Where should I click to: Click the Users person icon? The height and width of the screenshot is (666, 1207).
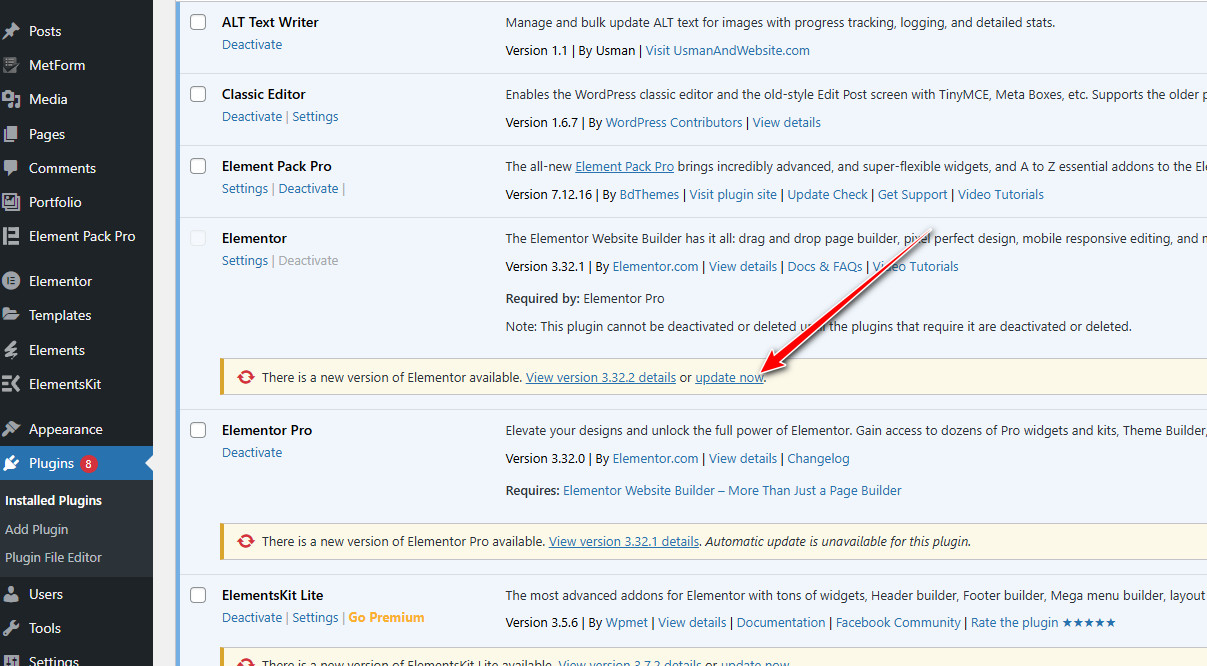click(x=11, y=594)
